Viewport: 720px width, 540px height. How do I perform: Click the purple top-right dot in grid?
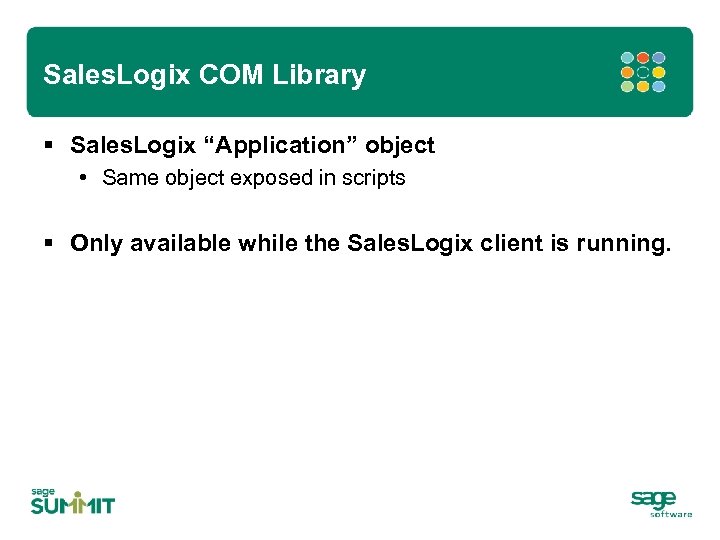coord(659,58)
